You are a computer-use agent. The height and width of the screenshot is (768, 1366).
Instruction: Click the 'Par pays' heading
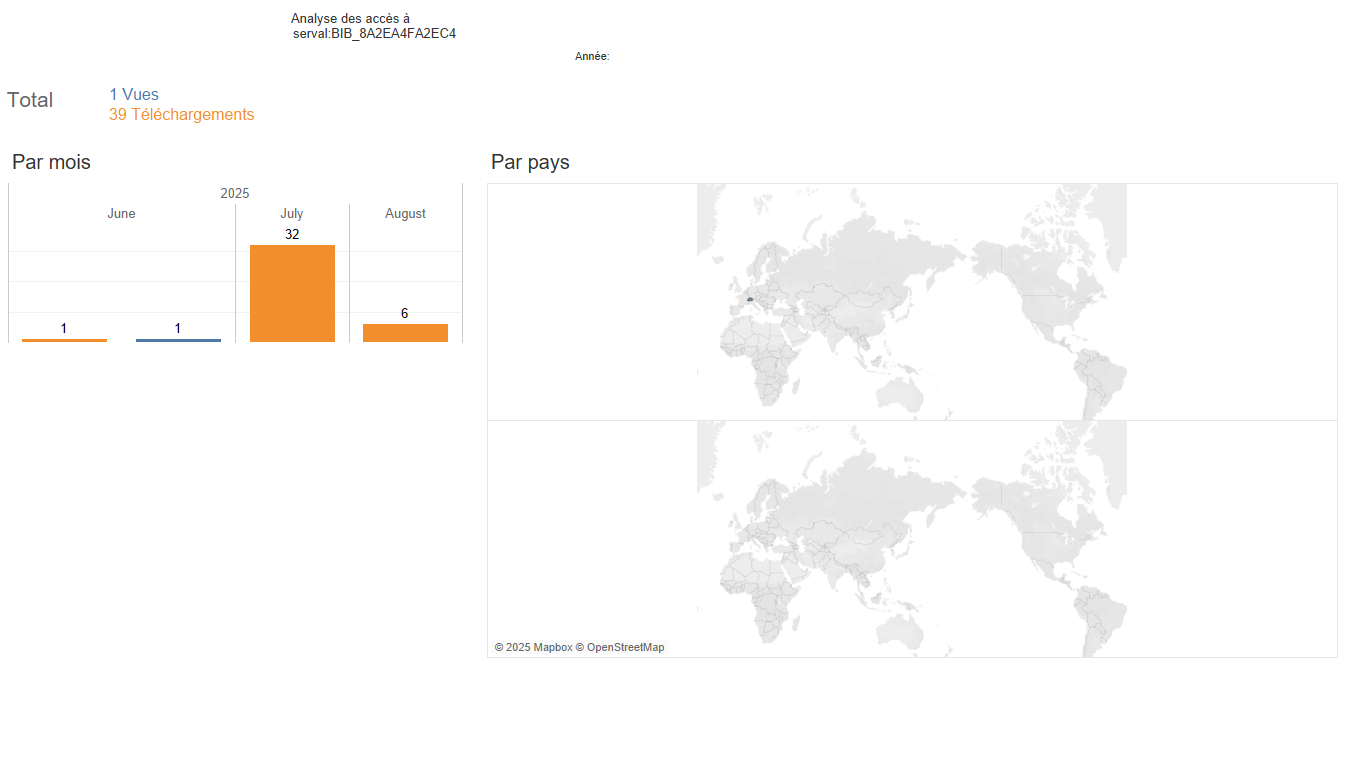pyautogui.click(x=530, y=162)
